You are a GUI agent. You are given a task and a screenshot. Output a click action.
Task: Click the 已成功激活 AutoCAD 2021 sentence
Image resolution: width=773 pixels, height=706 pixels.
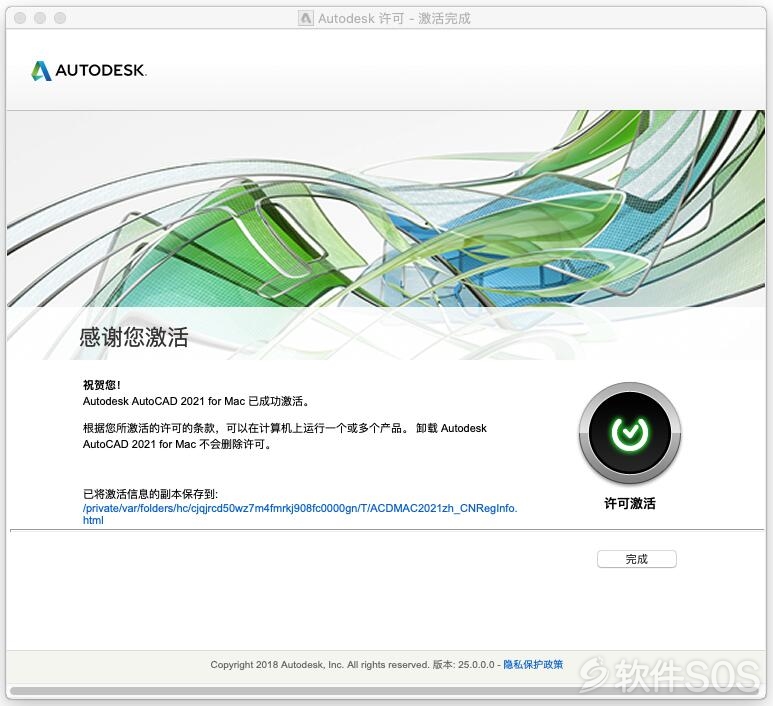click(196, 401)
